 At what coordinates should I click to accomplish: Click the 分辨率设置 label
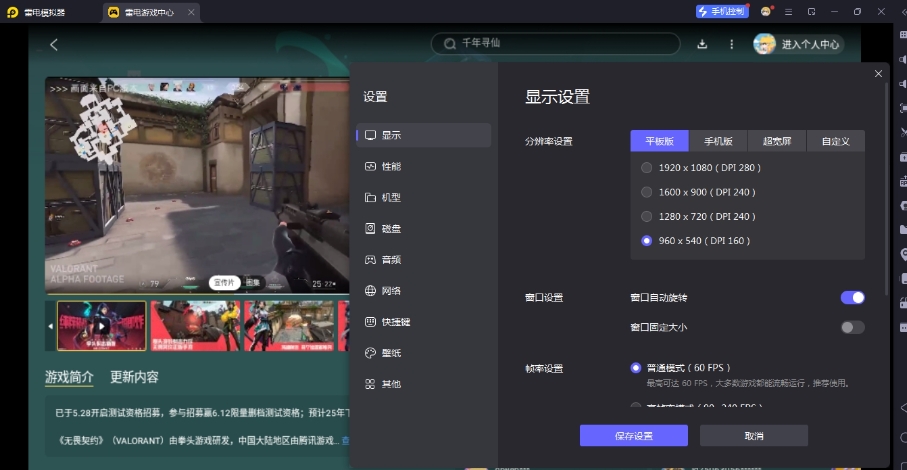(x=548, y=141)
